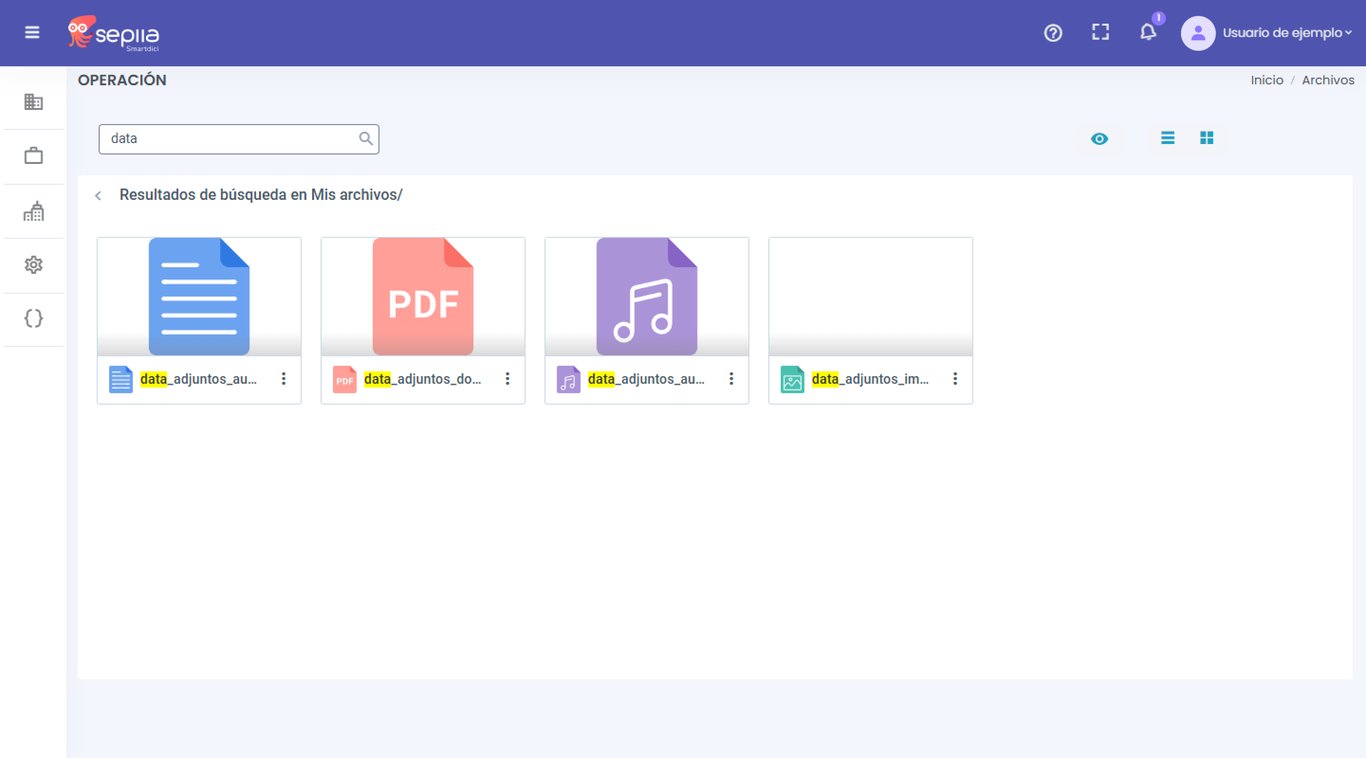Image resolution: width=1366 pixels, height=758 pixels.
Task: Open options menu for data_adjuntos_do file
Action: tap(508, 379)
